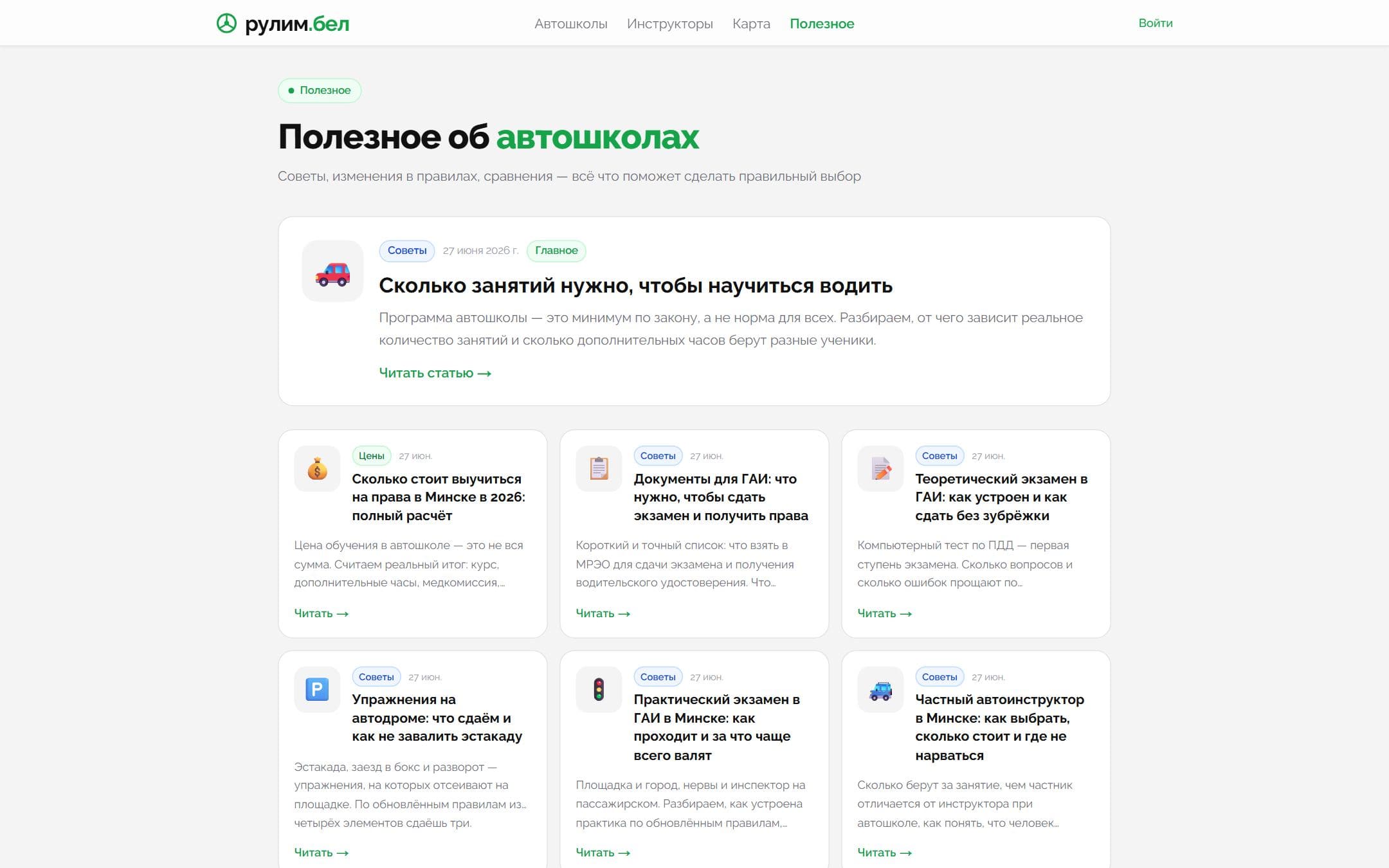Open featured article title about занятий
The height and width of the screenshot is (868, 1389).
[635, 285]
